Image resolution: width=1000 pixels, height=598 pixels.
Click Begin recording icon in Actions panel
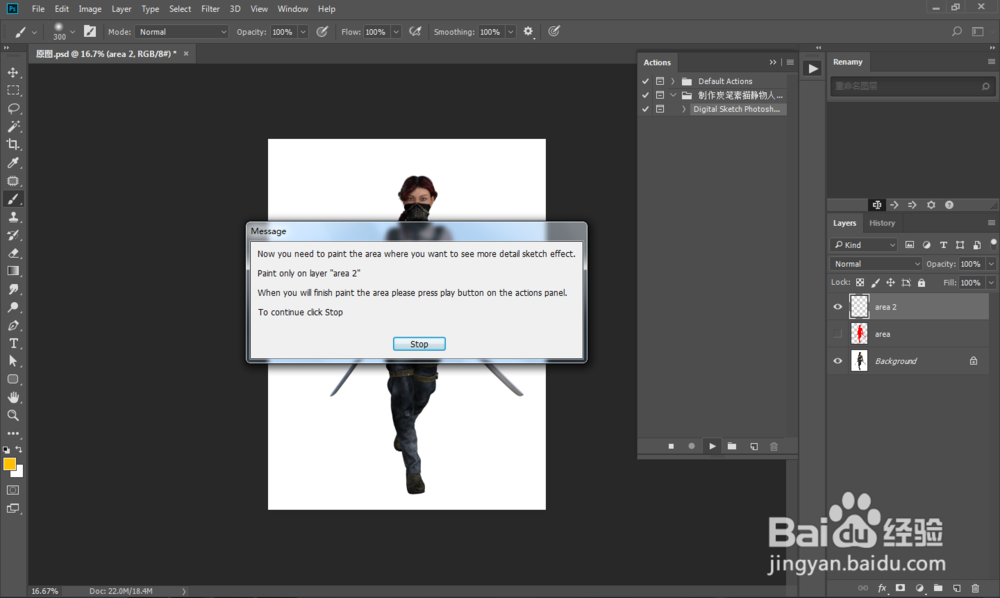pyautogui.click(x=691, y=446)
